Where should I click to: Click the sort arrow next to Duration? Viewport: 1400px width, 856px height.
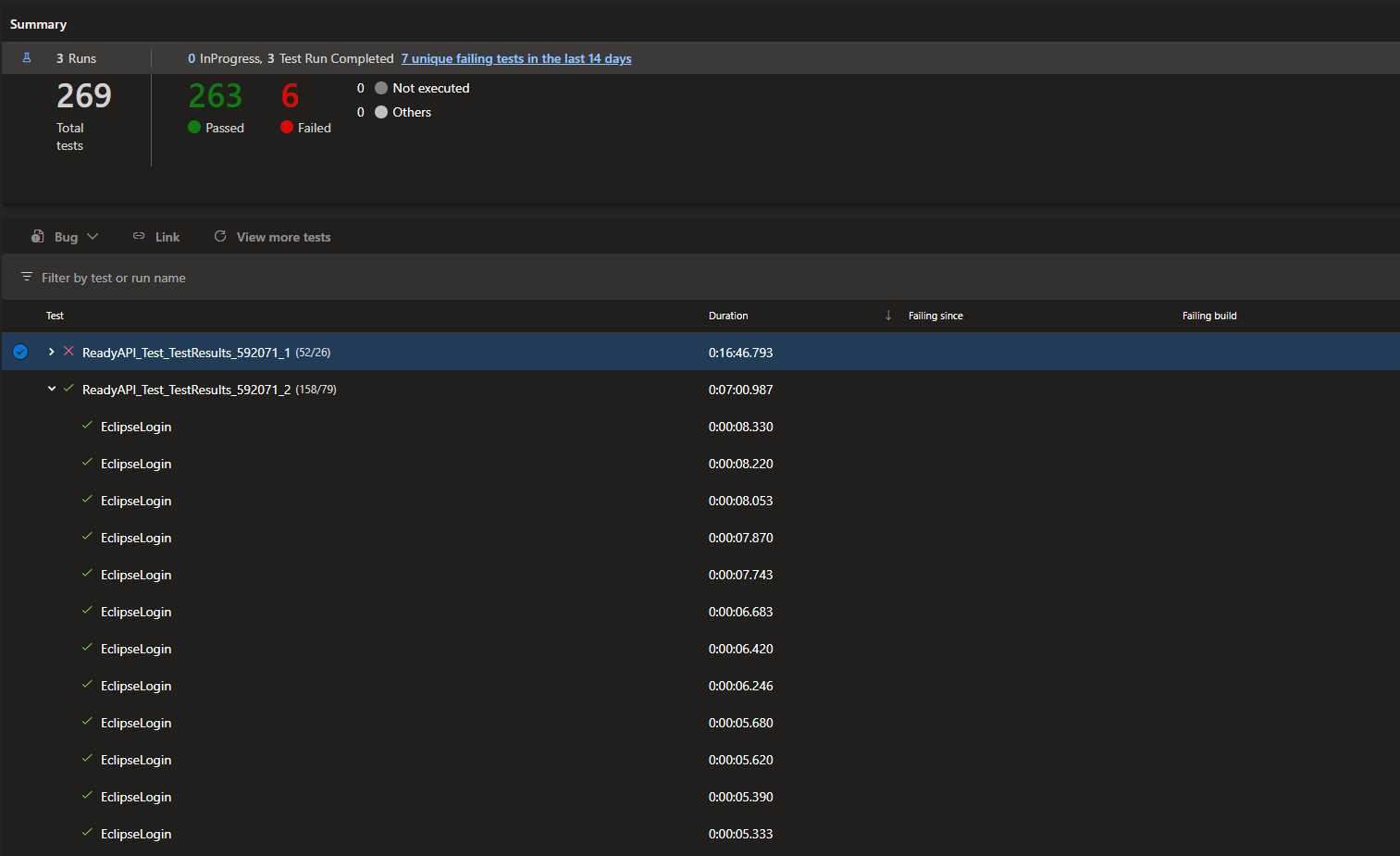pyautogui.click(x=888, y=316)
